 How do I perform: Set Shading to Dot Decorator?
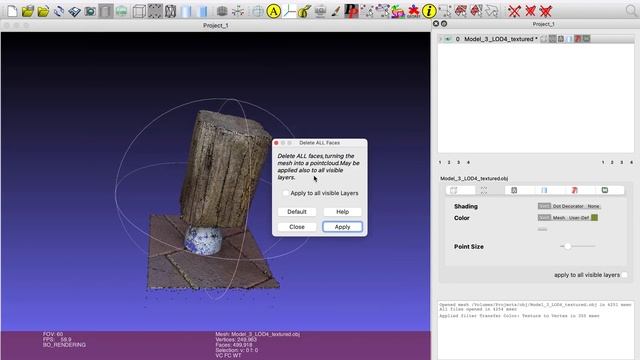569,206
